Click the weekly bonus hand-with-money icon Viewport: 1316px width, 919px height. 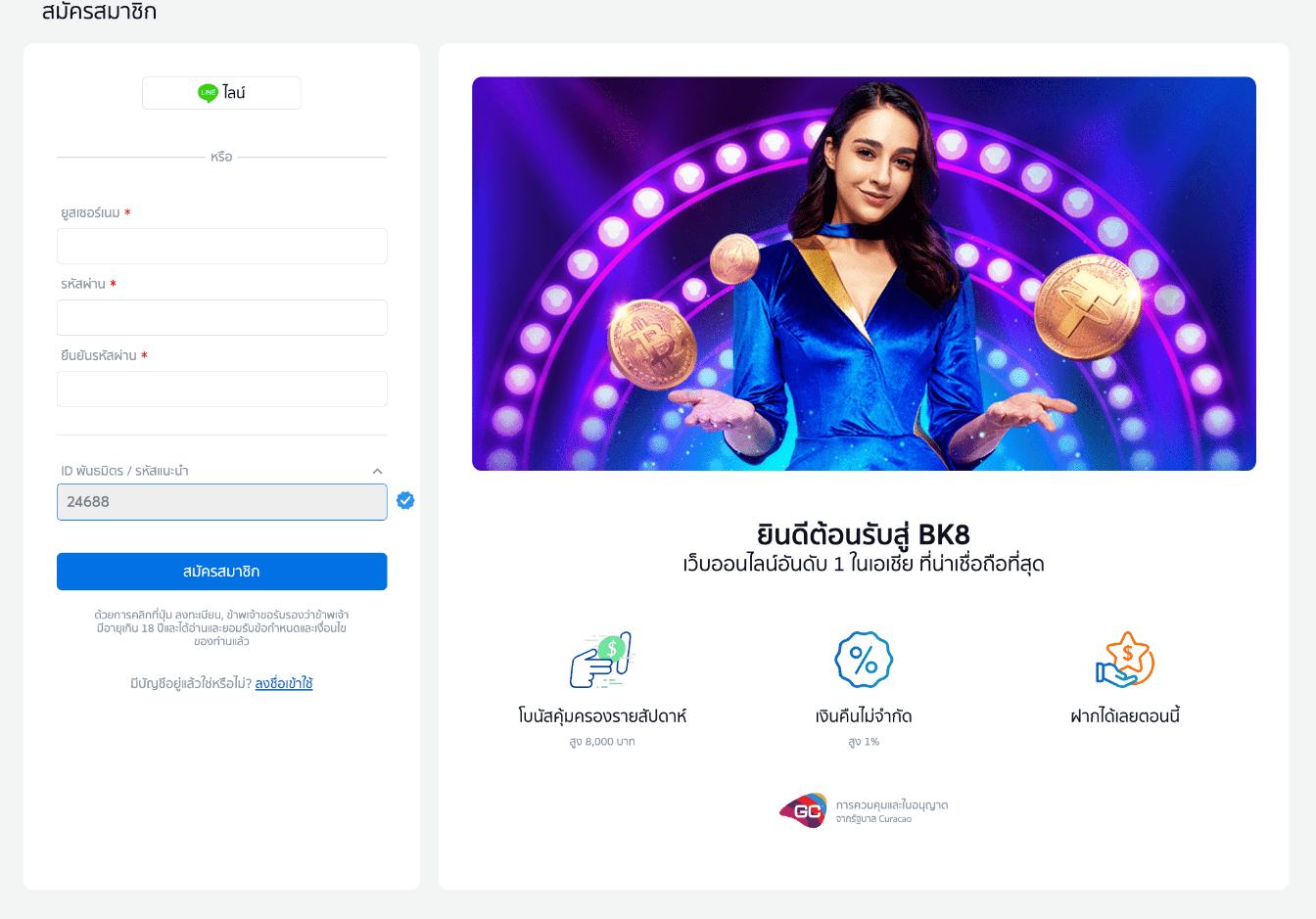pyautogui.click(x=601, y=660)
